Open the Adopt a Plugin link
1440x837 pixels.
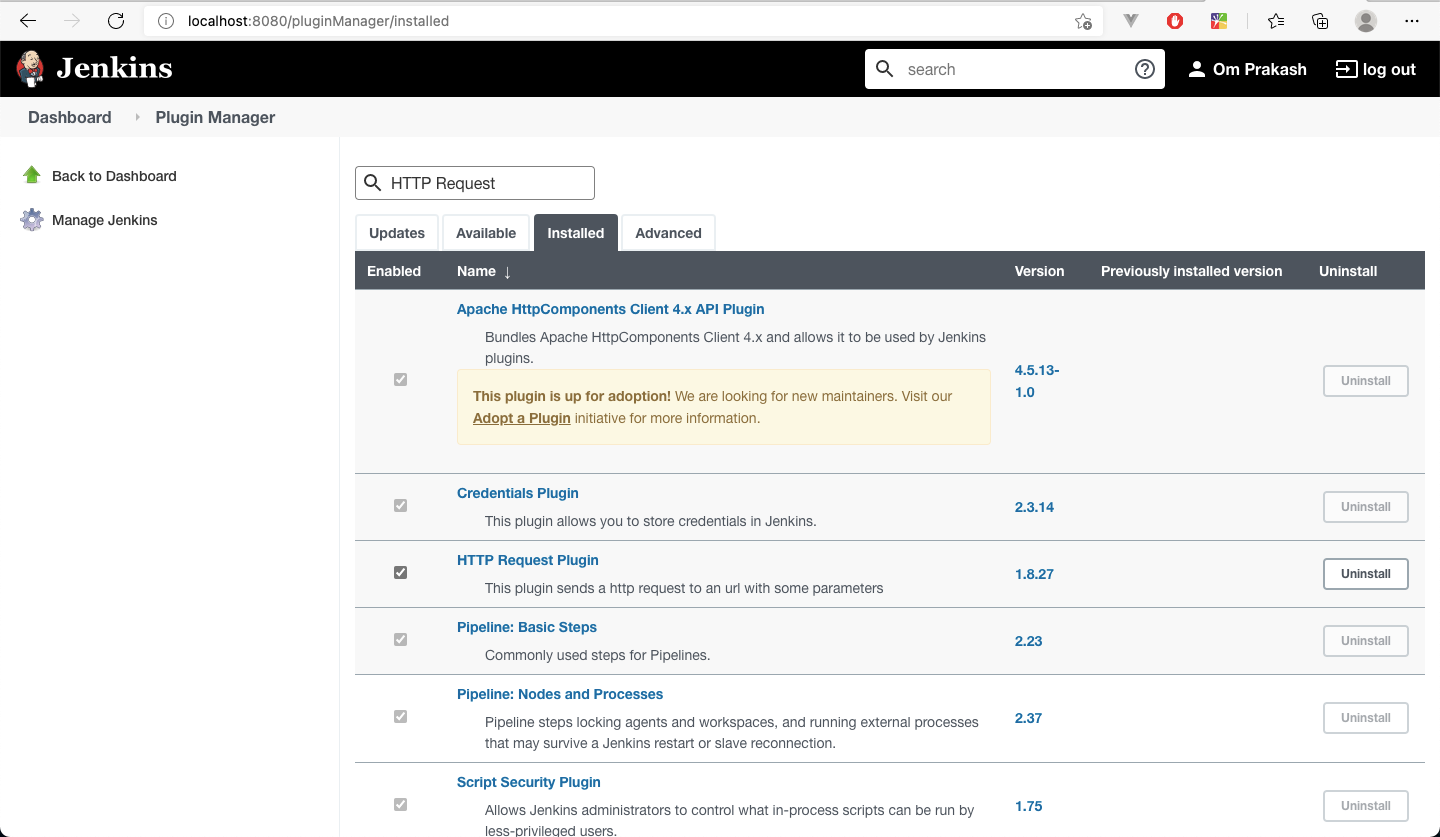522,418
